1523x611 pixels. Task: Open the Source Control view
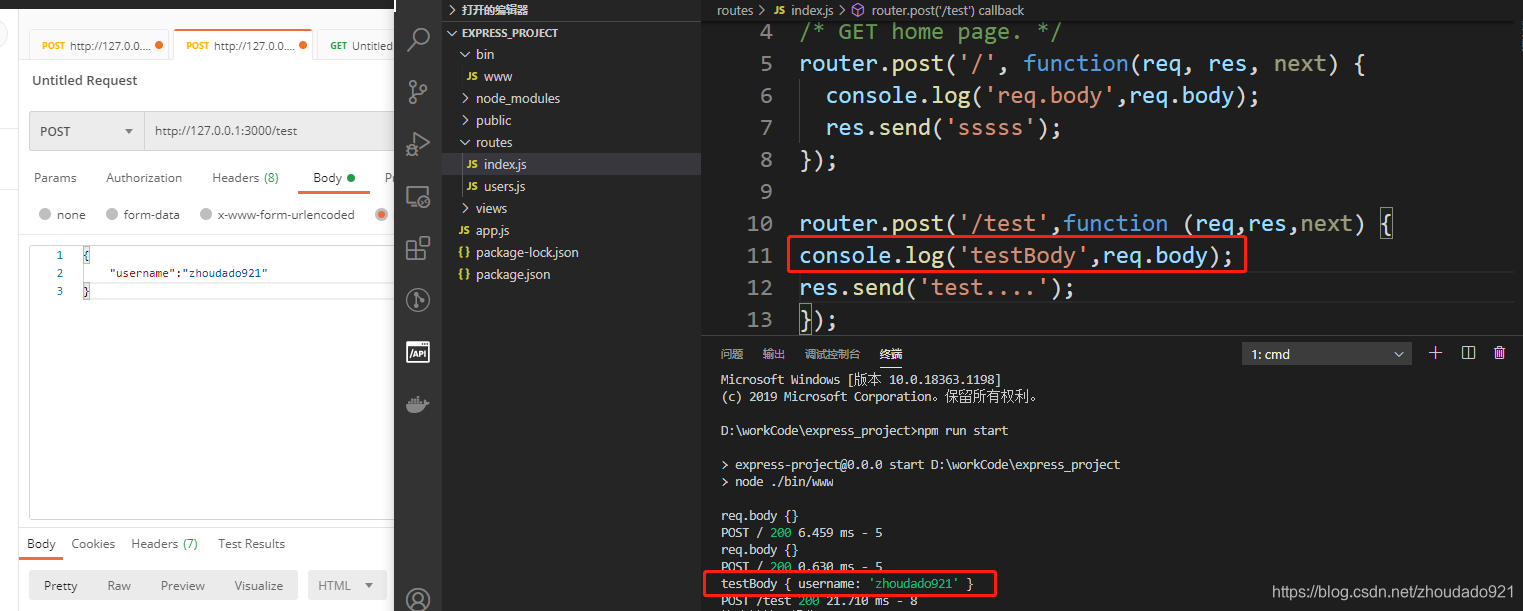pyautogui.click(x=418, y=92)
